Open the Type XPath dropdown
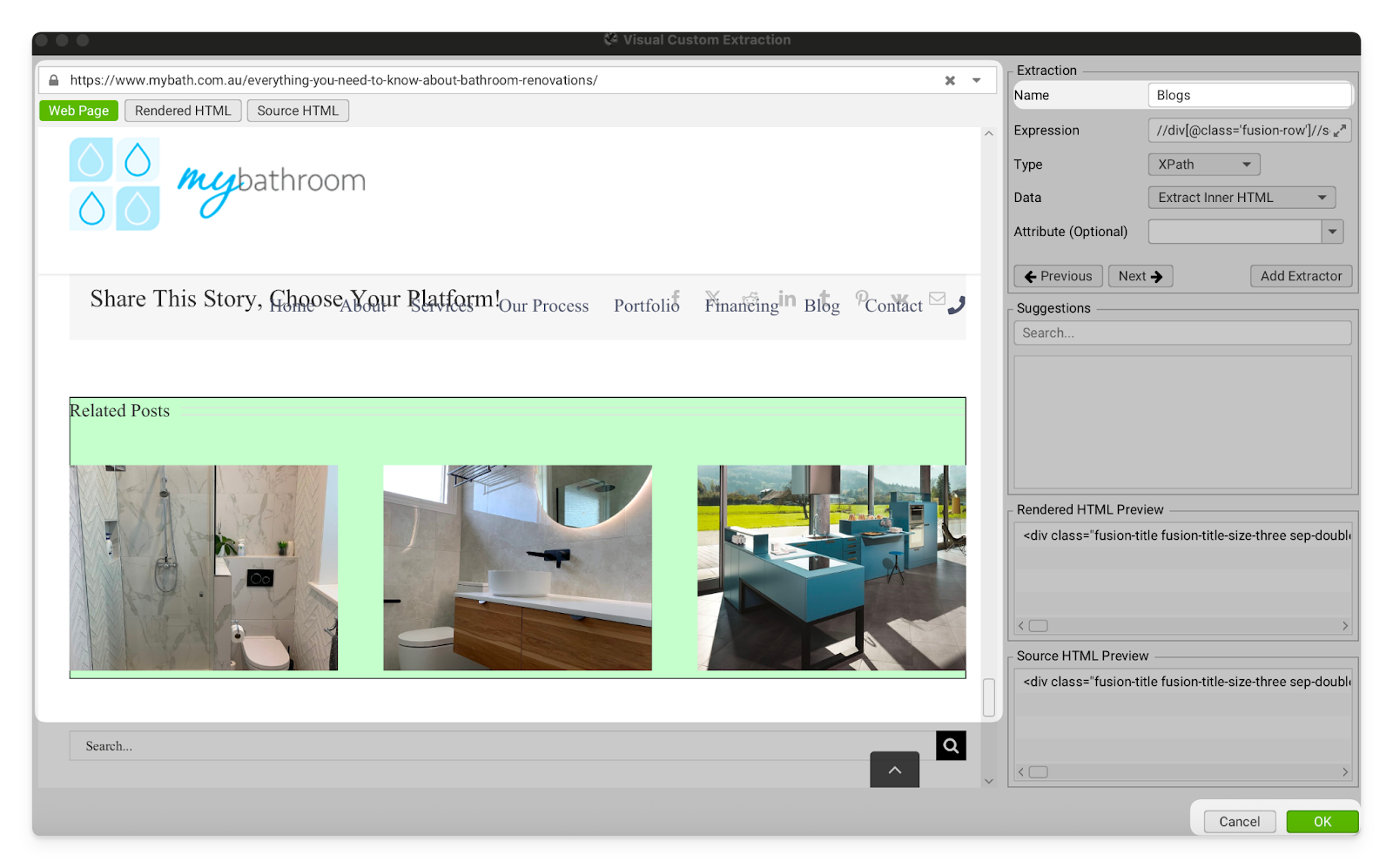Screen dimensions: 1393x868 [x=1203, y=165]
